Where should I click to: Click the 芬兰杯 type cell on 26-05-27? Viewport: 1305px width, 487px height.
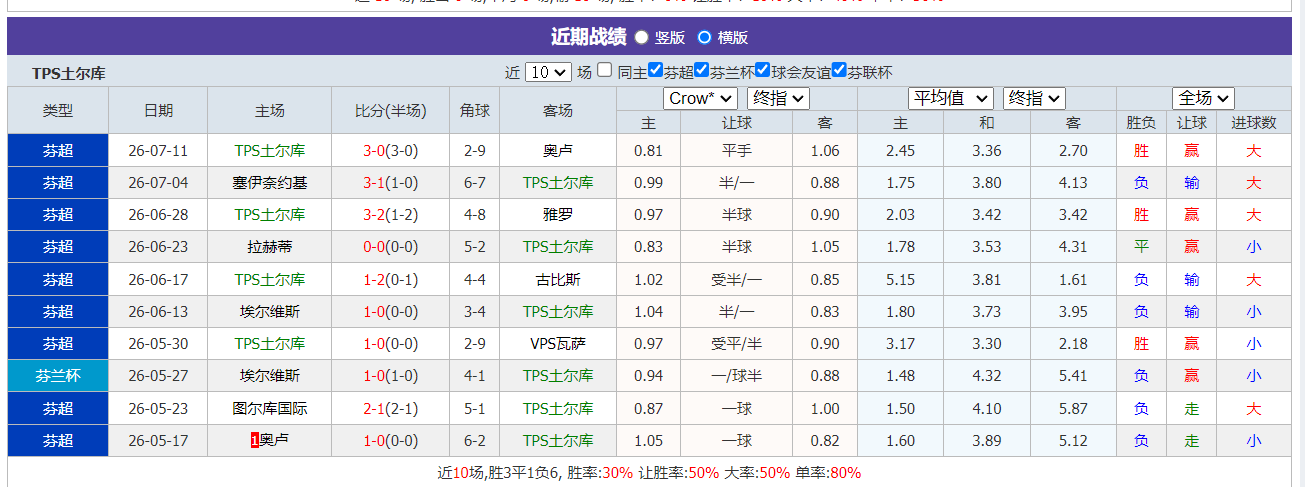pos(58,376)
